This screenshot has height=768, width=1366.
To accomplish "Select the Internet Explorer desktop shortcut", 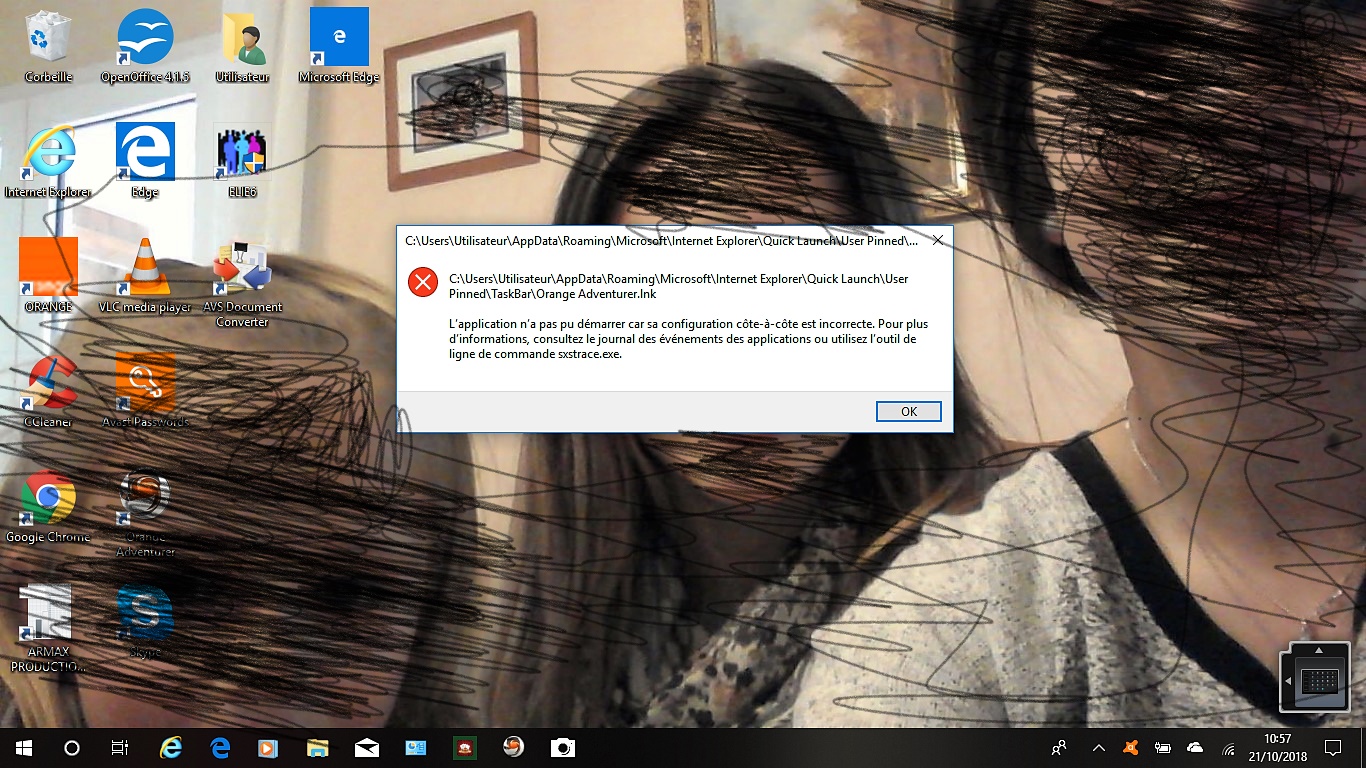I will (x=48, y=161).
